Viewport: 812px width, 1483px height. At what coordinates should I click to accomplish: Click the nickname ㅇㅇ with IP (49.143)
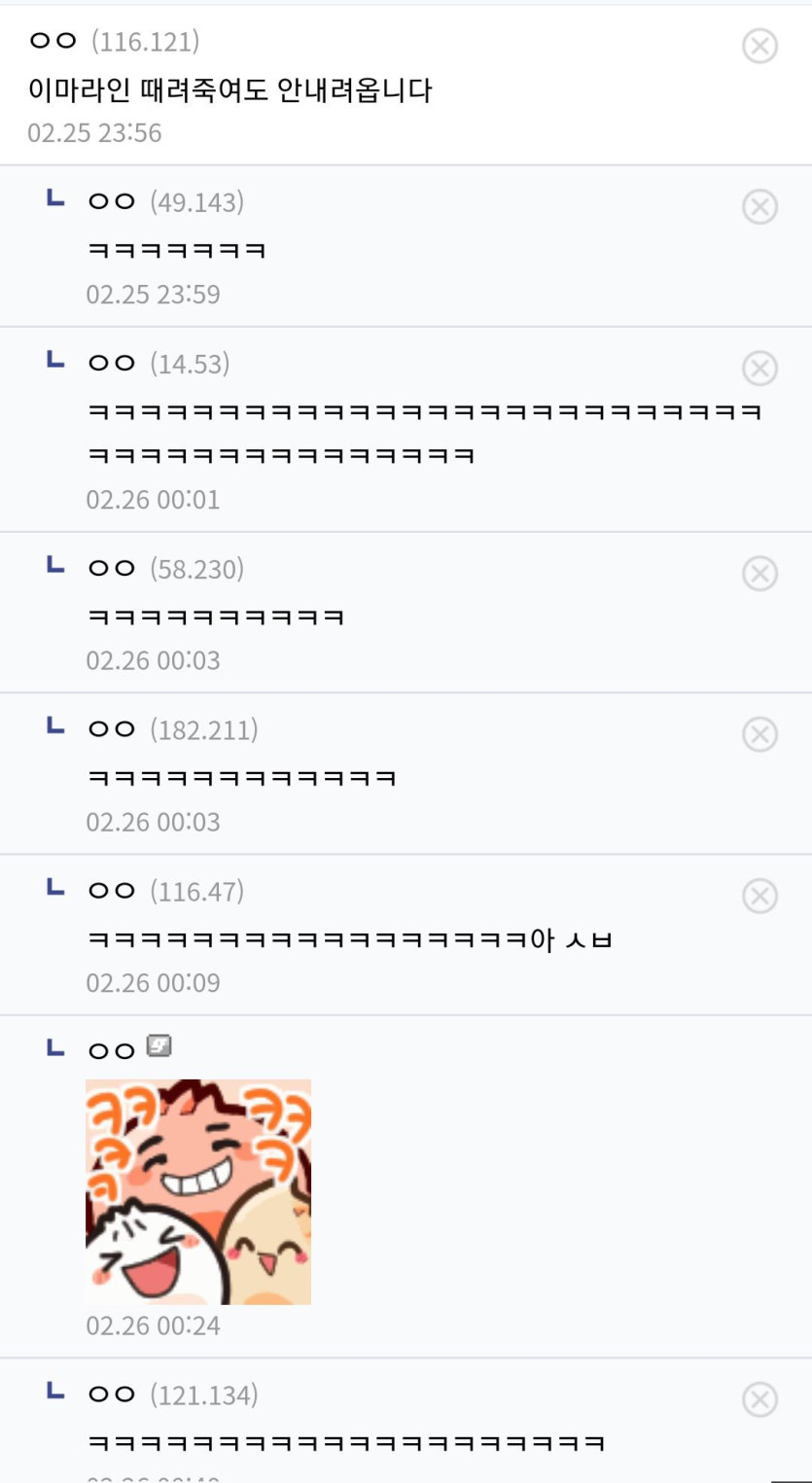111,202
